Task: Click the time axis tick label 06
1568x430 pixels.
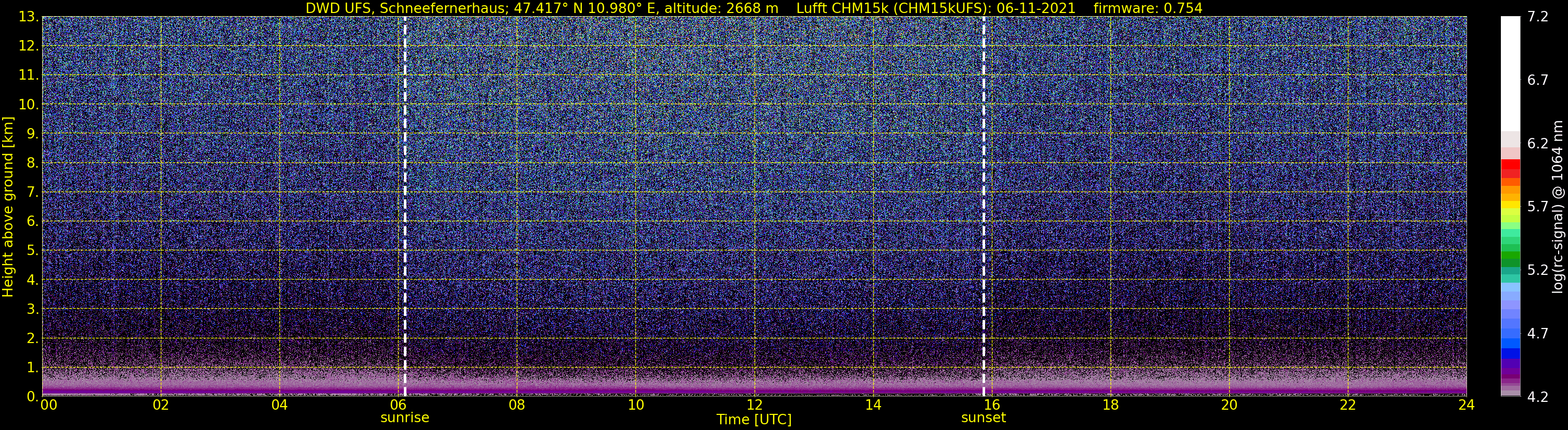Action: pyautogui.click(x=398, y=405)
